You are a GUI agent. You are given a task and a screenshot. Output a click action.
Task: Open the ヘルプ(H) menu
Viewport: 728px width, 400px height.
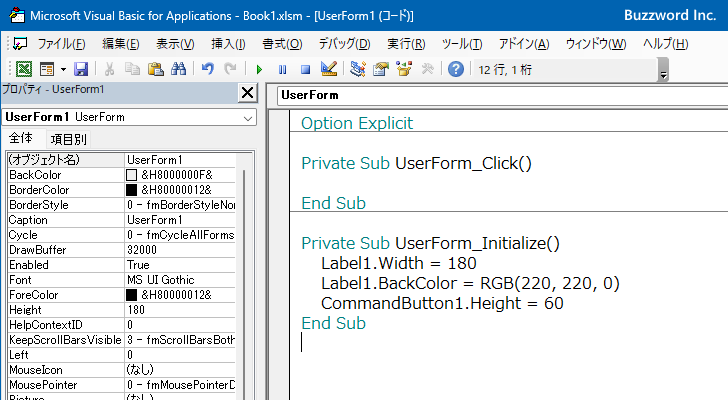tap(665, 44)
